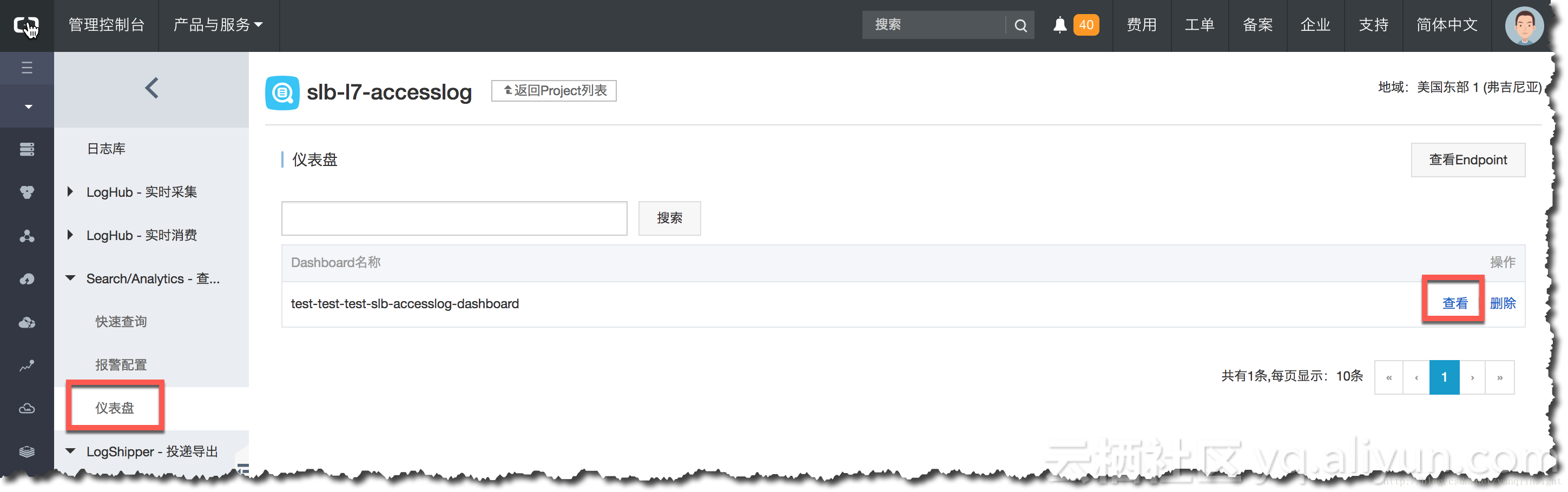The height and width of the screenshot is (492, 1568).
Task: Open the 支持 menu
Action: (1373, 25)
